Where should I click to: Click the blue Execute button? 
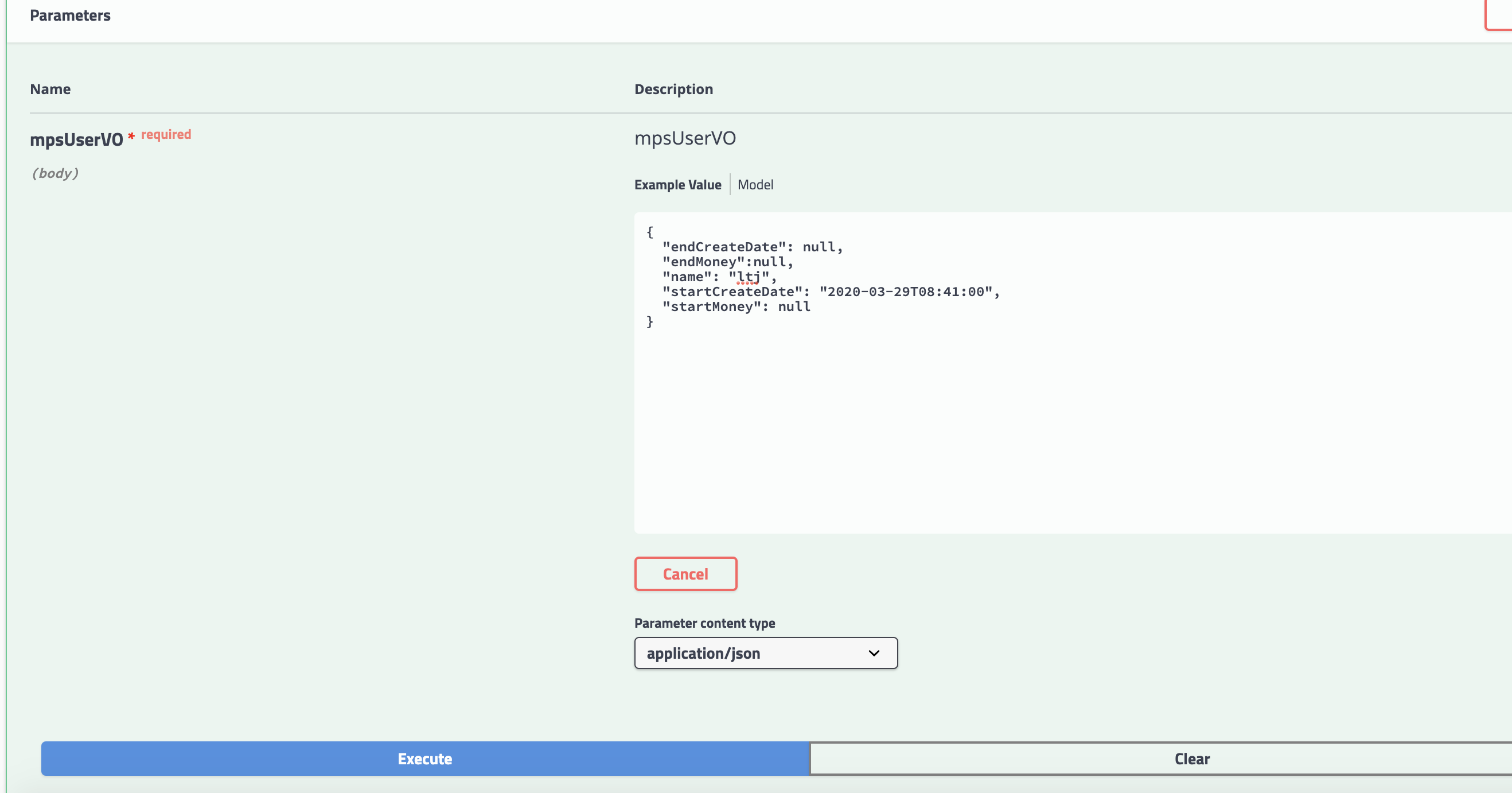[424, 759]
